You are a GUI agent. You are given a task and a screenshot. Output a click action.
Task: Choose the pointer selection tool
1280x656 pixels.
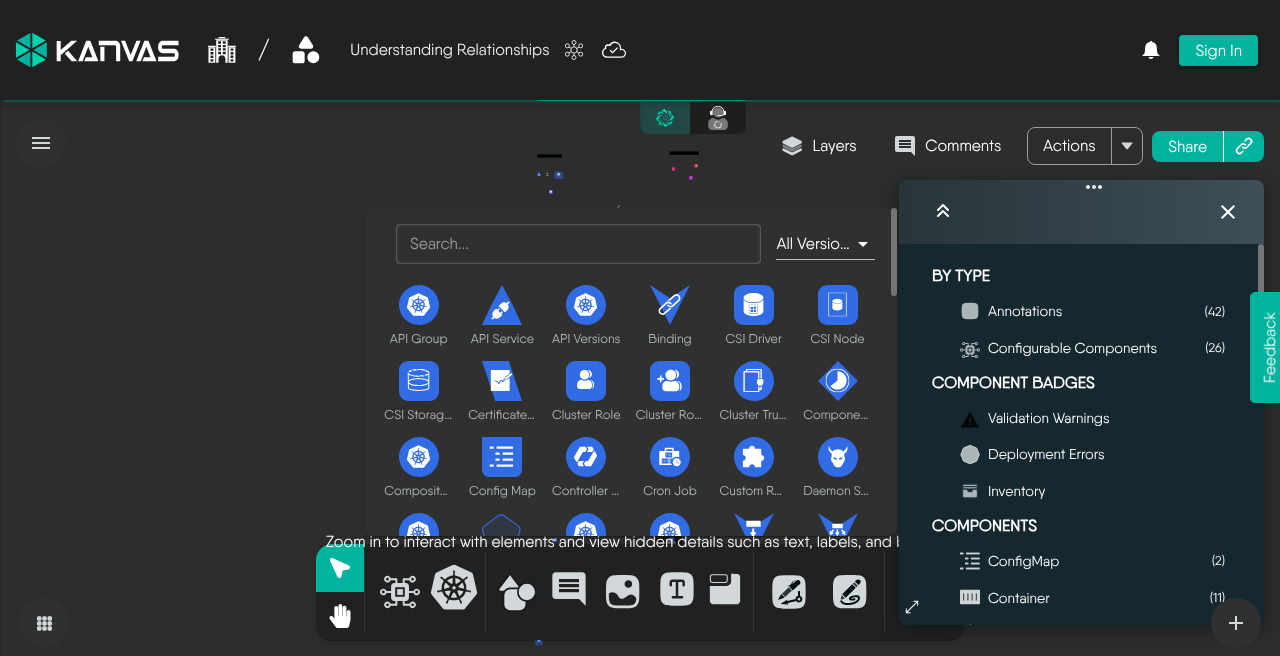click(340, 569)
